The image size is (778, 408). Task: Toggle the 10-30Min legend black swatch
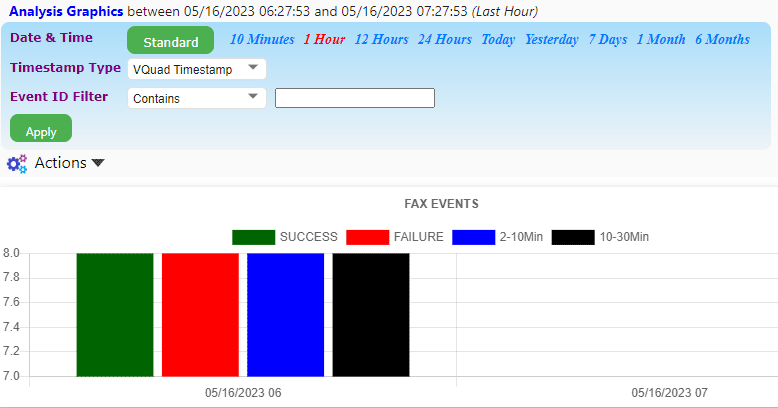click(x=573, y=237)
